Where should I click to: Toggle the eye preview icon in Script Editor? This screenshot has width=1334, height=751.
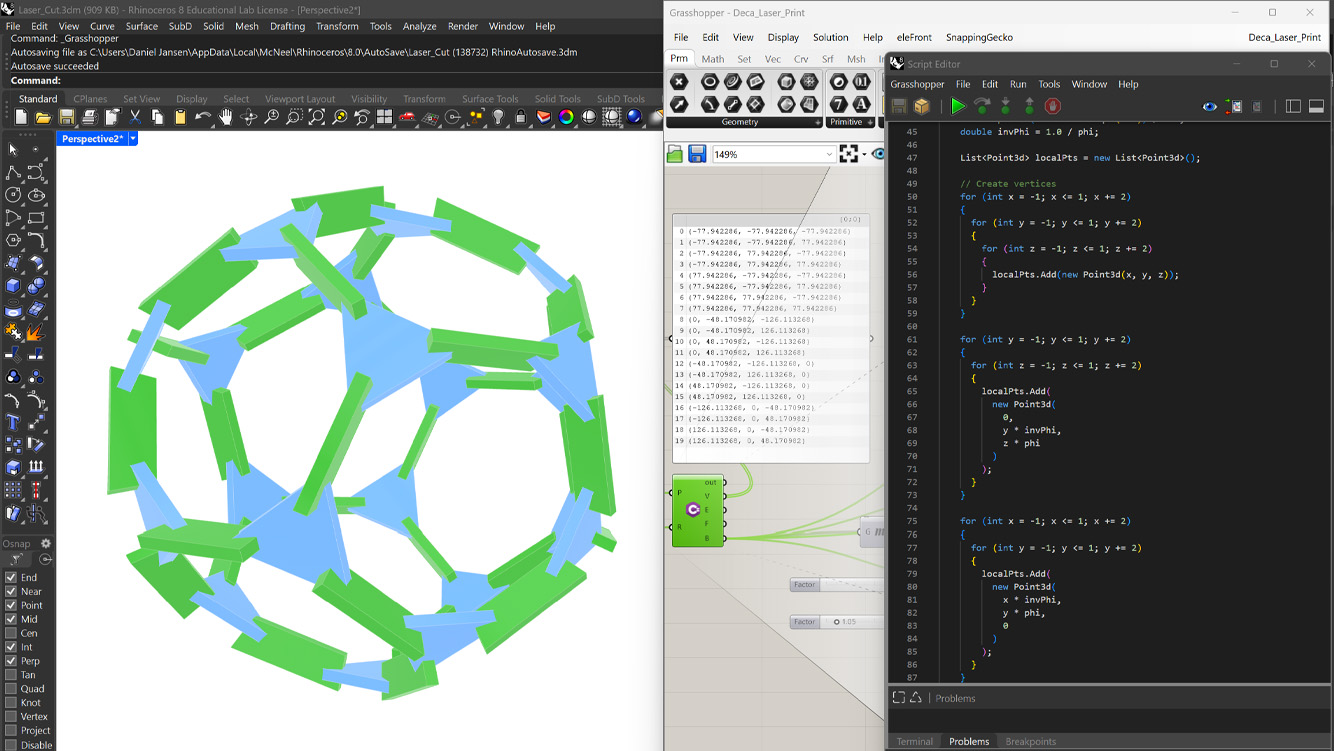click(x=1210, y=106)
